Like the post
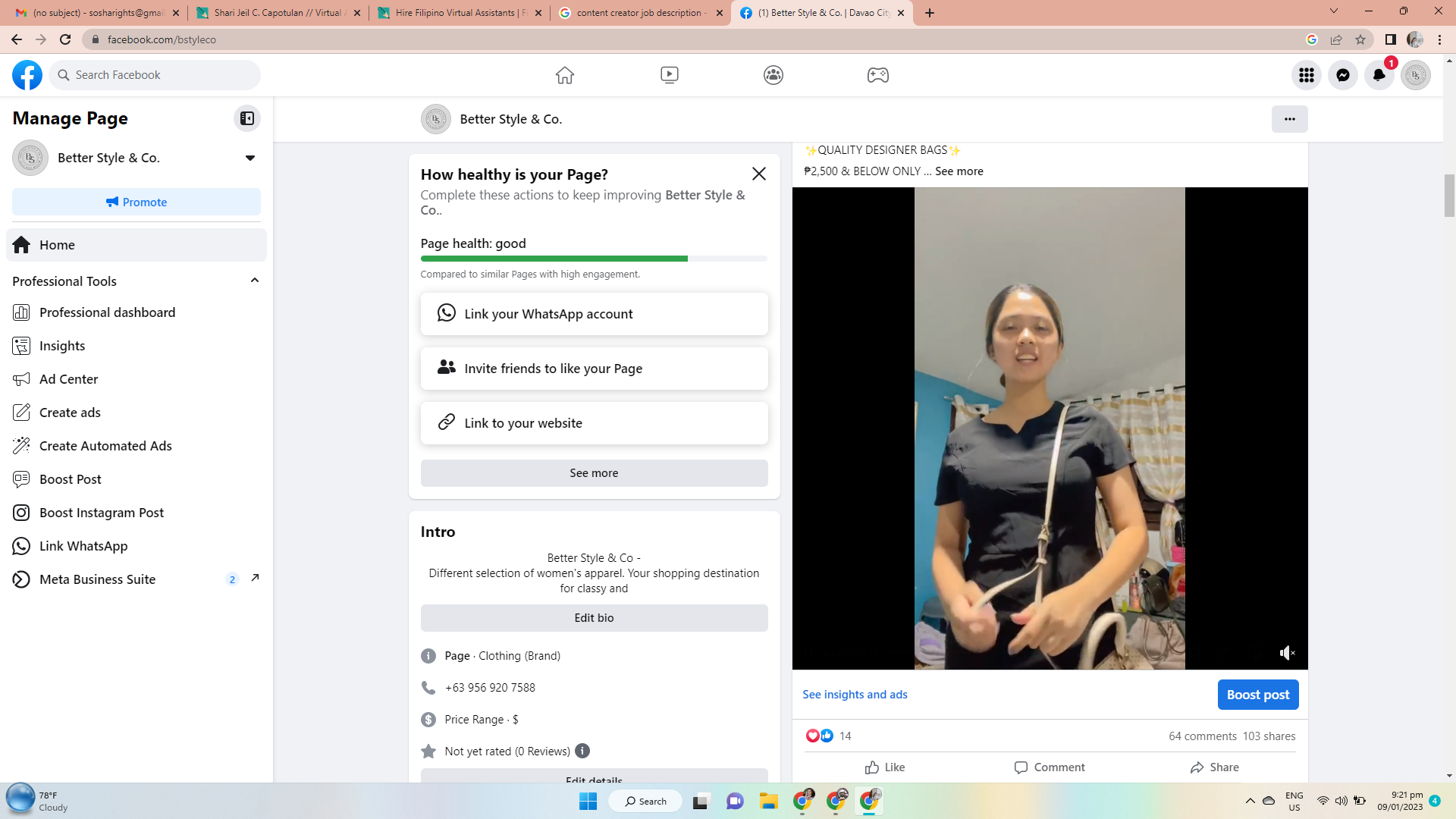The image size is (1456, 819). 885,767
